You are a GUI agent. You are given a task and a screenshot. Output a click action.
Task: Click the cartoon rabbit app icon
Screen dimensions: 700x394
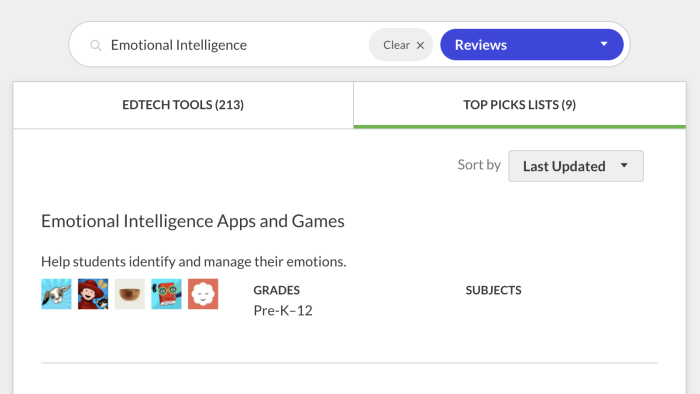(56, 294)
